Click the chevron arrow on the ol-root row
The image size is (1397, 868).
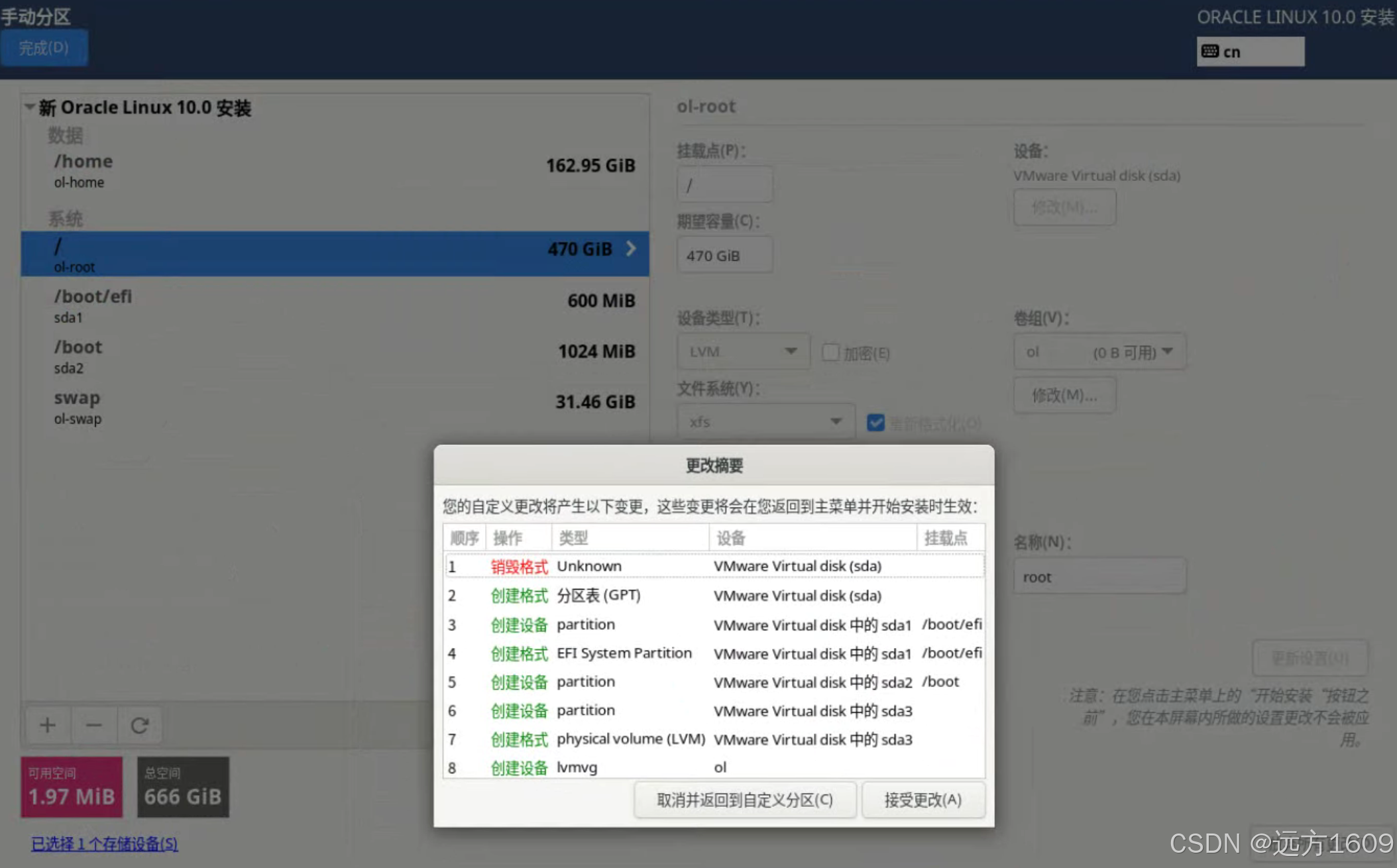click(631, 248)
